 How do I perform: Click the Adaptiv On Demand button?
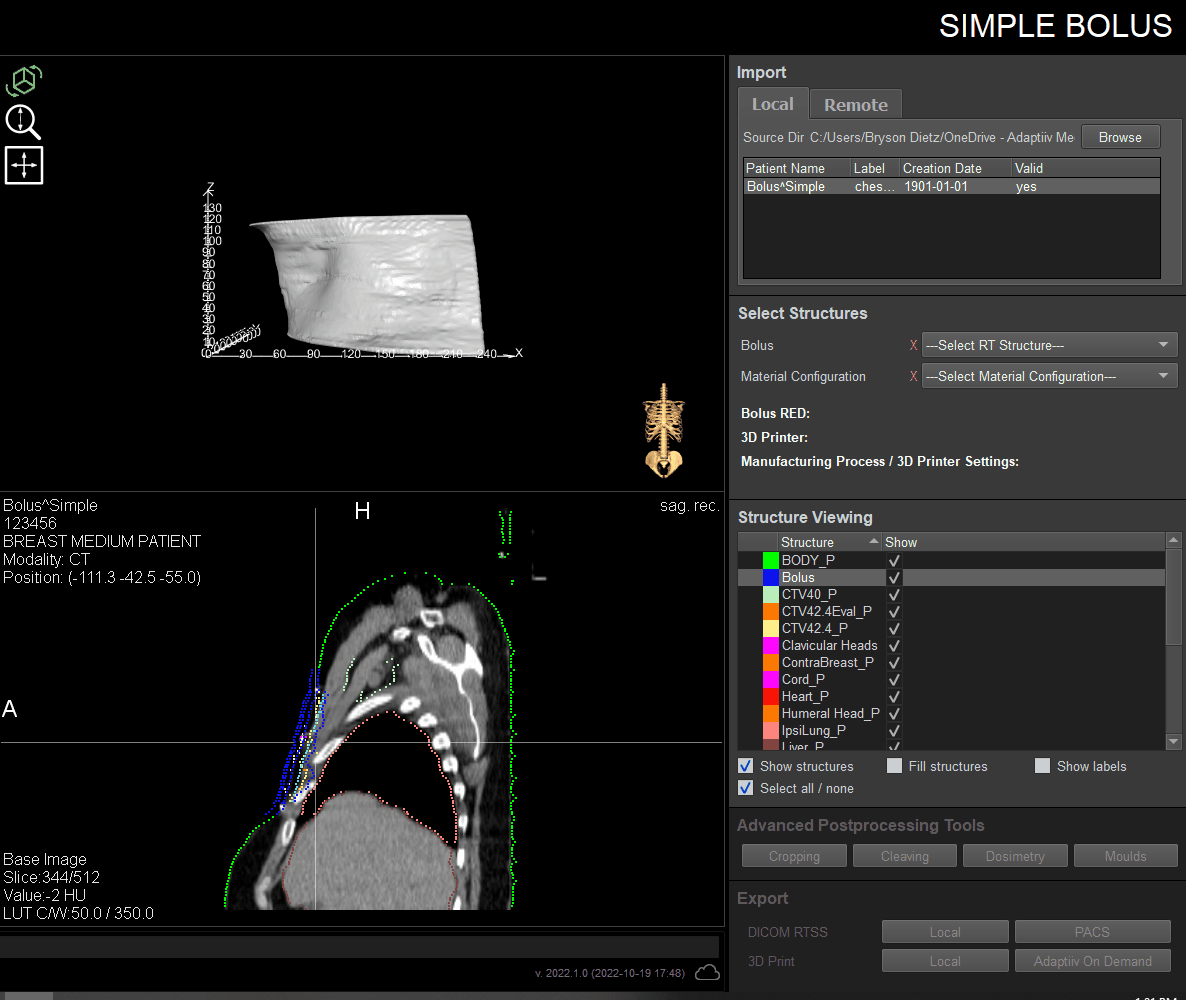tap(1092, 961)
